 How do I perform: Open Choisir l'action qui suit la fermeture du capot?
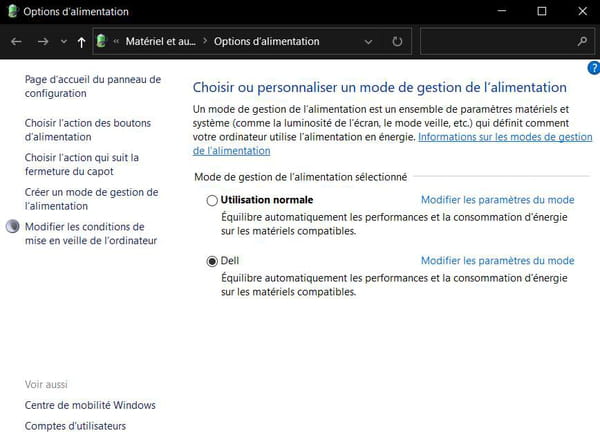[x=82, y=164]
